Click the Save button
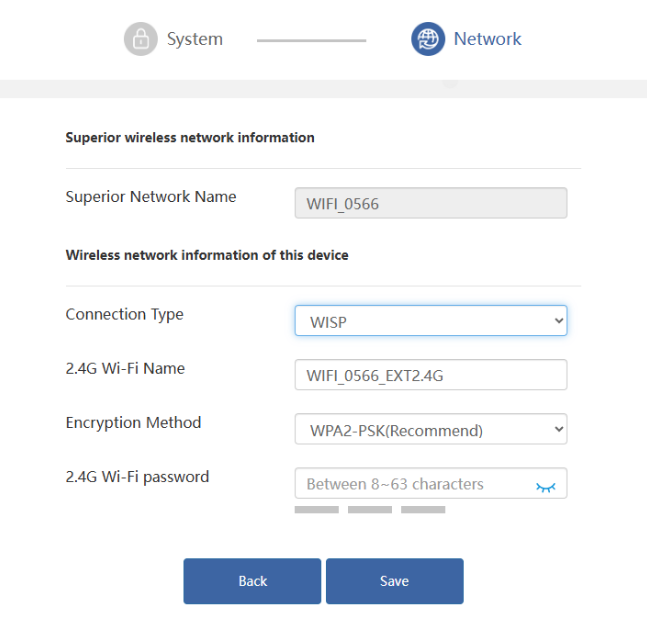The width and height of the screenshot is (647, 621). [x=394, y=581]
